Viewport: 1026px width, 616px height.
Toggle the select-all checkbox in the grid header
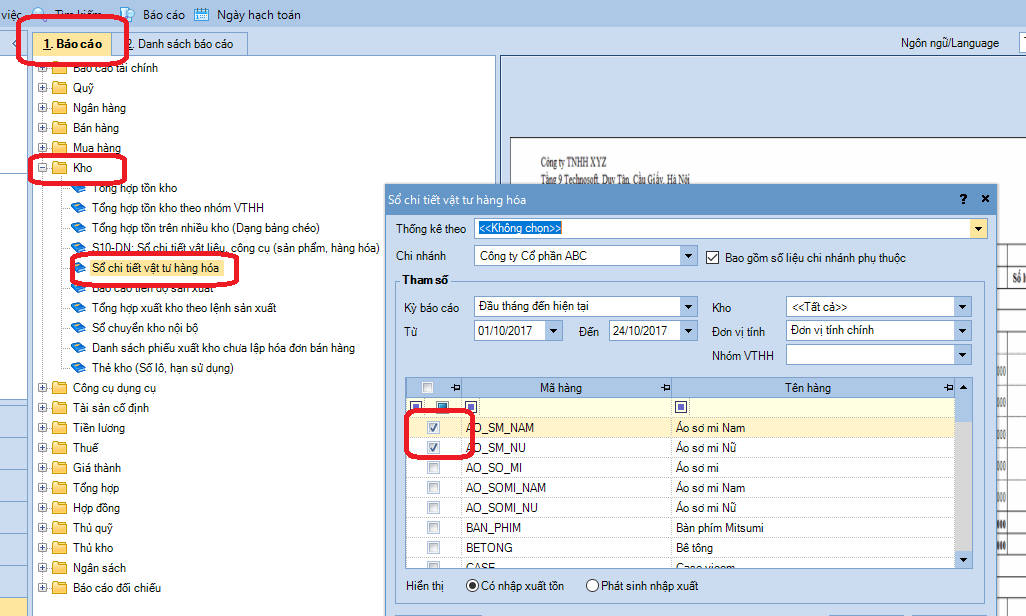coord(427,388)
